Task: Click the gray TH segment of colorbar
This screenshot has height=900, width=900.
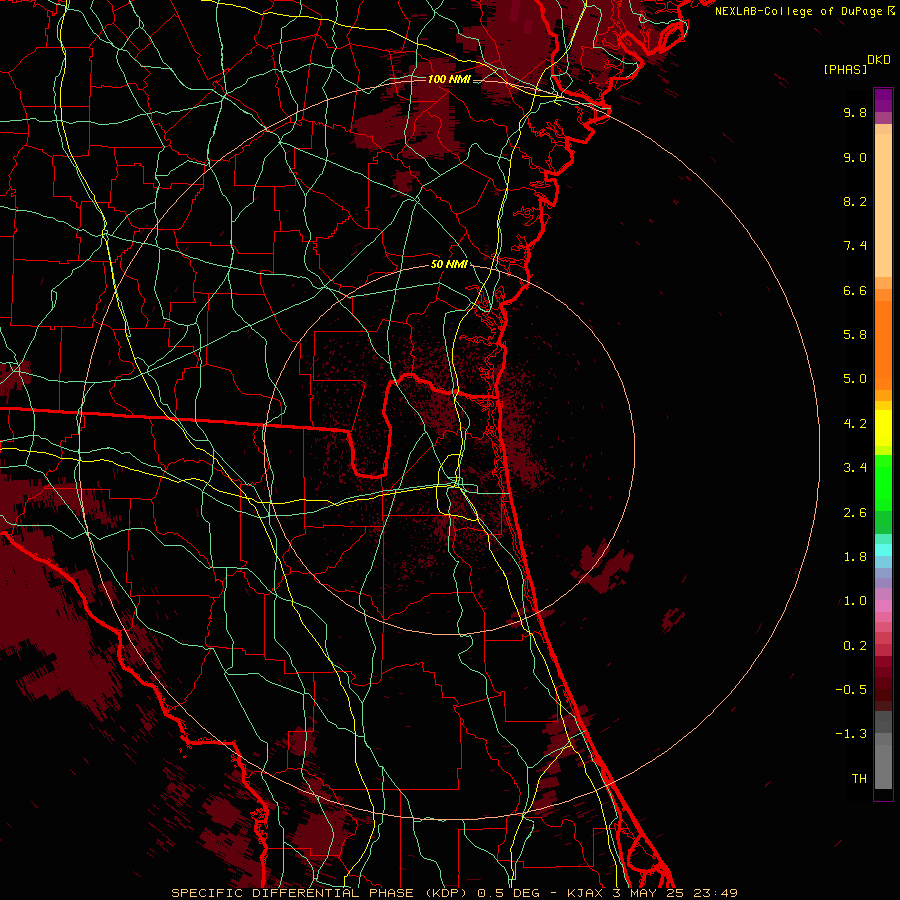Action: [883, 766]
